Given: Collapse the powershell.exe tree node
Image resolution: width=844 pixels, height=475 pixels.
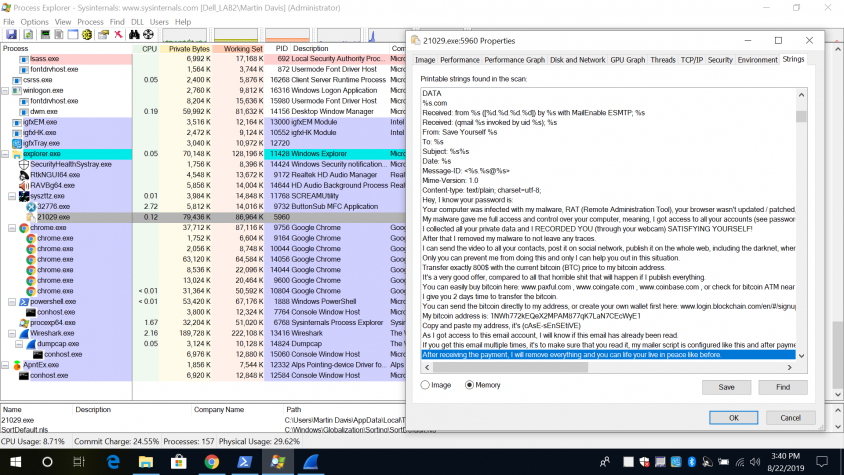Looking at the screenshot, I should pos(12,302).
